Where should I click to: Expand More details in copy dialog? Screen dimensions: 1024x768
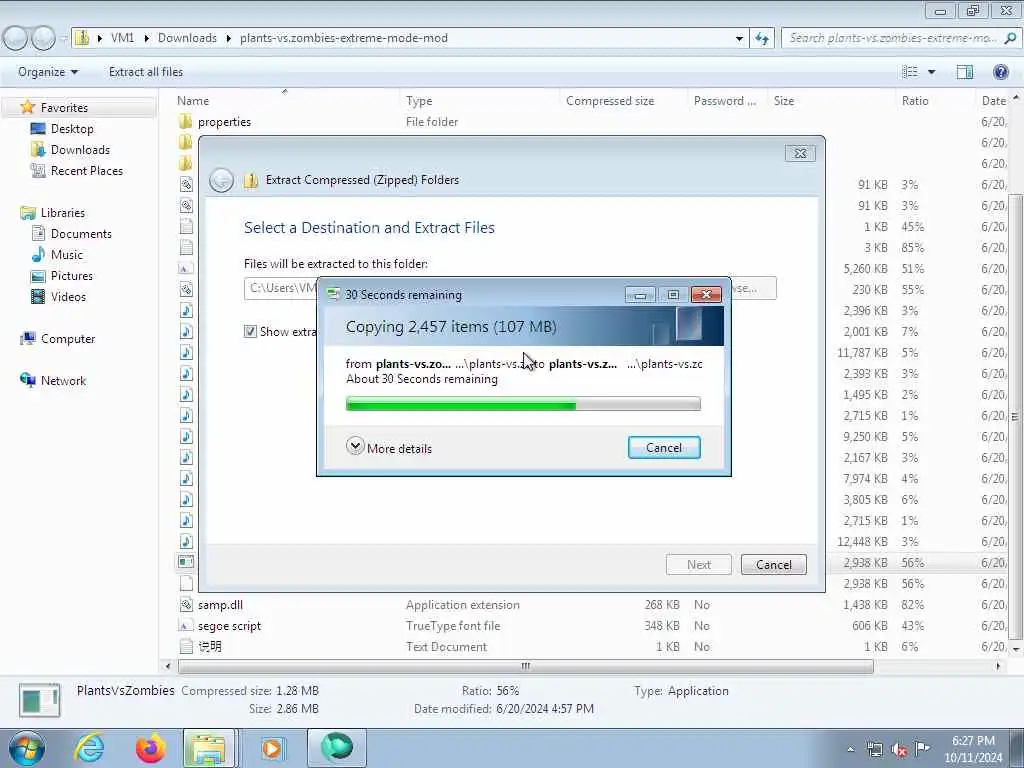[389, 448]
